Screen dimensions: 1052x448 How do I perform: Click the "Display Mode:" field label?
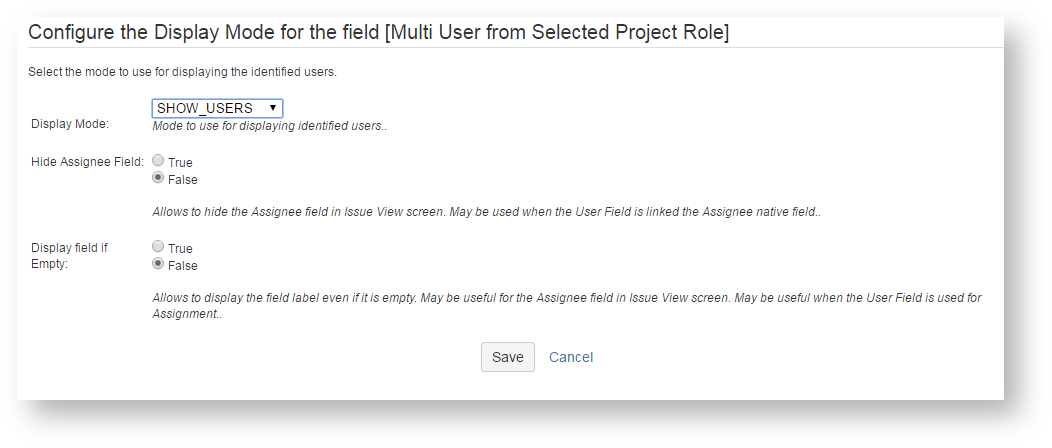70,124
